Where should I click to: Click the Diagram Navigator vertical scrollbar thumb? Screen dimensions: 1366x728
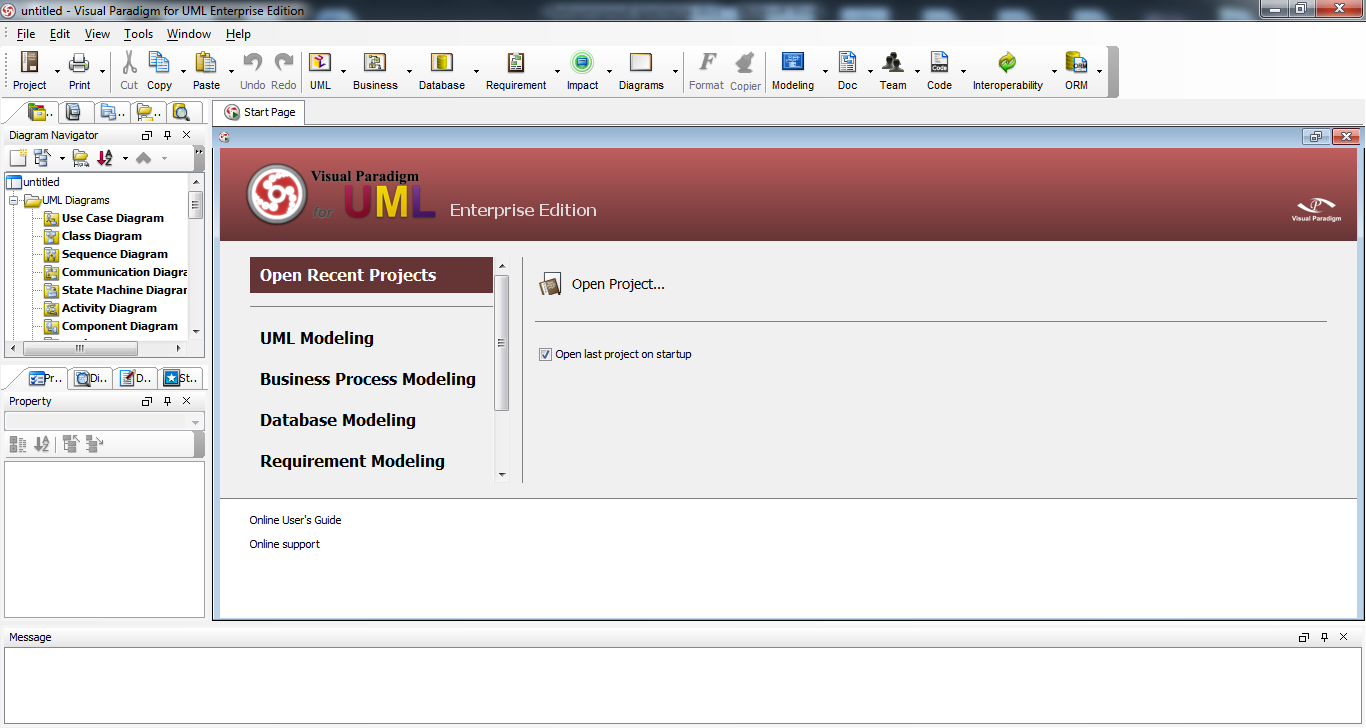(x=196, y=207)
